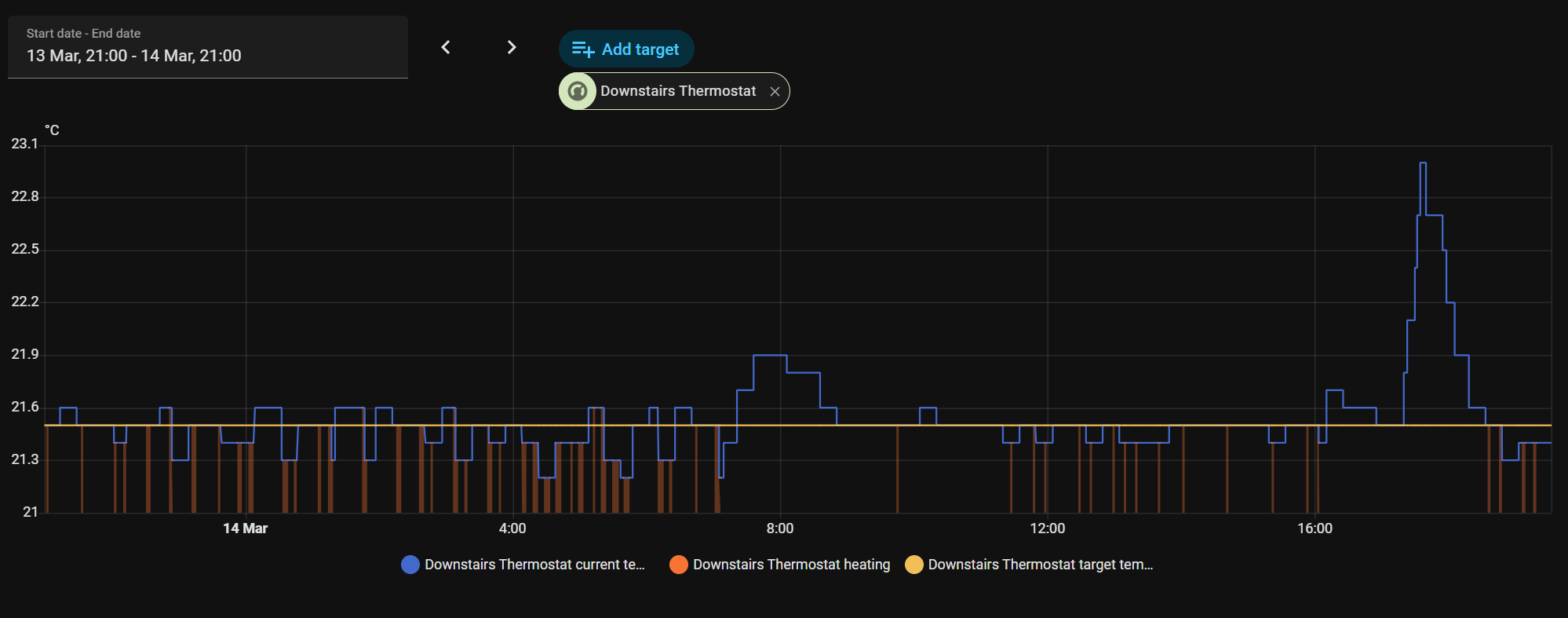The height and width of the screenshot is (618, 1568).
Task: Click the 16:00 time axis label
Action: tap(1315, 528)
